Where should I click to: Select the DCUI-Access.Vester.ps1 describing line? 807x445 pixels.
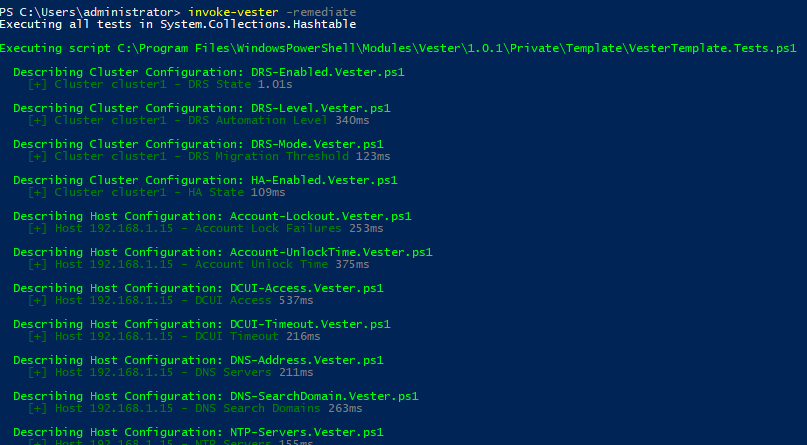[x=198, y=288]
